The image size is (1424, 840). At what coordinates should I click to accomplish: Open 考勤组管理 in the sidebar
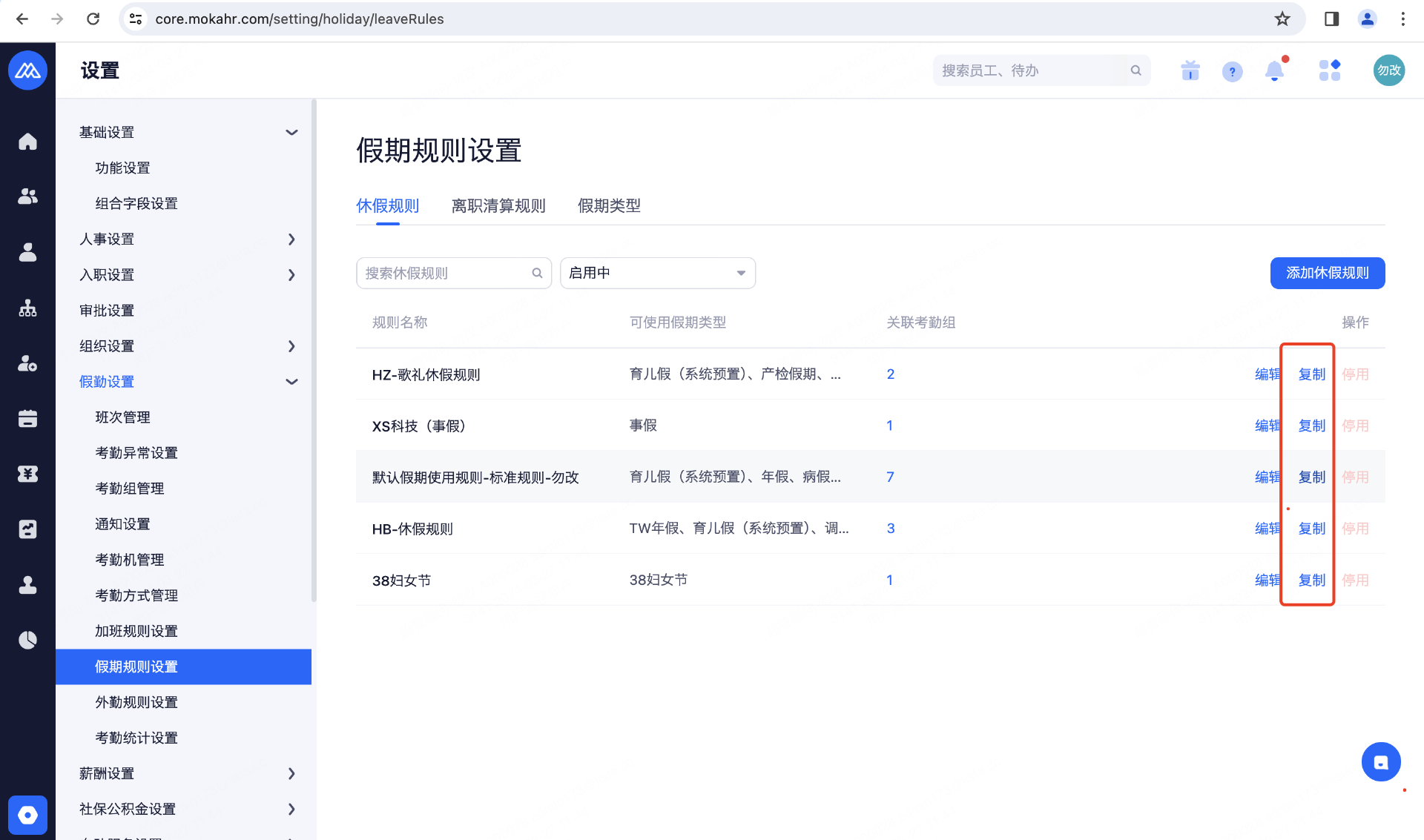pos(130,488)
